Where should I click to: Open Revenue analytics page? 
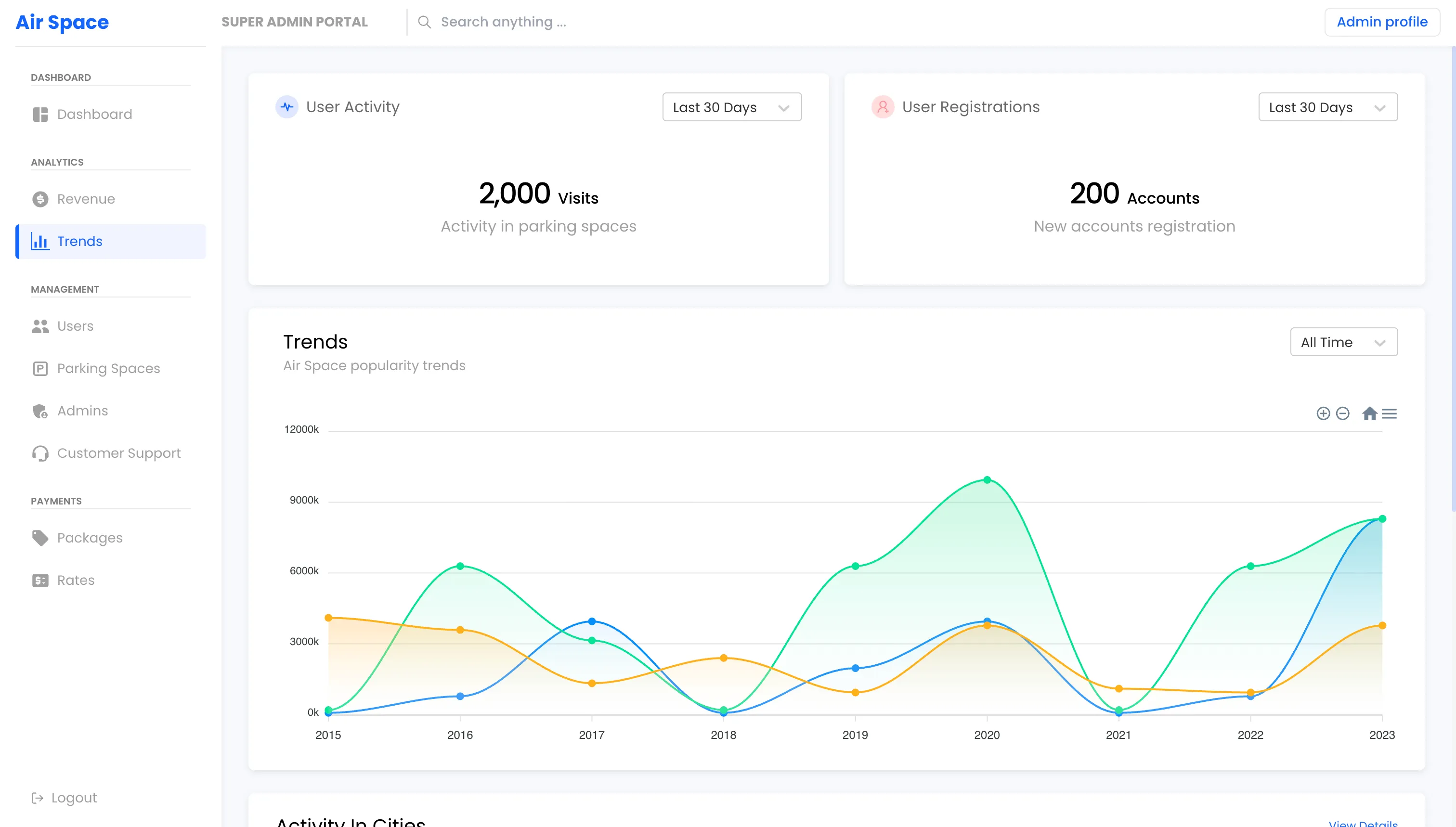click(x=86, y=199)
